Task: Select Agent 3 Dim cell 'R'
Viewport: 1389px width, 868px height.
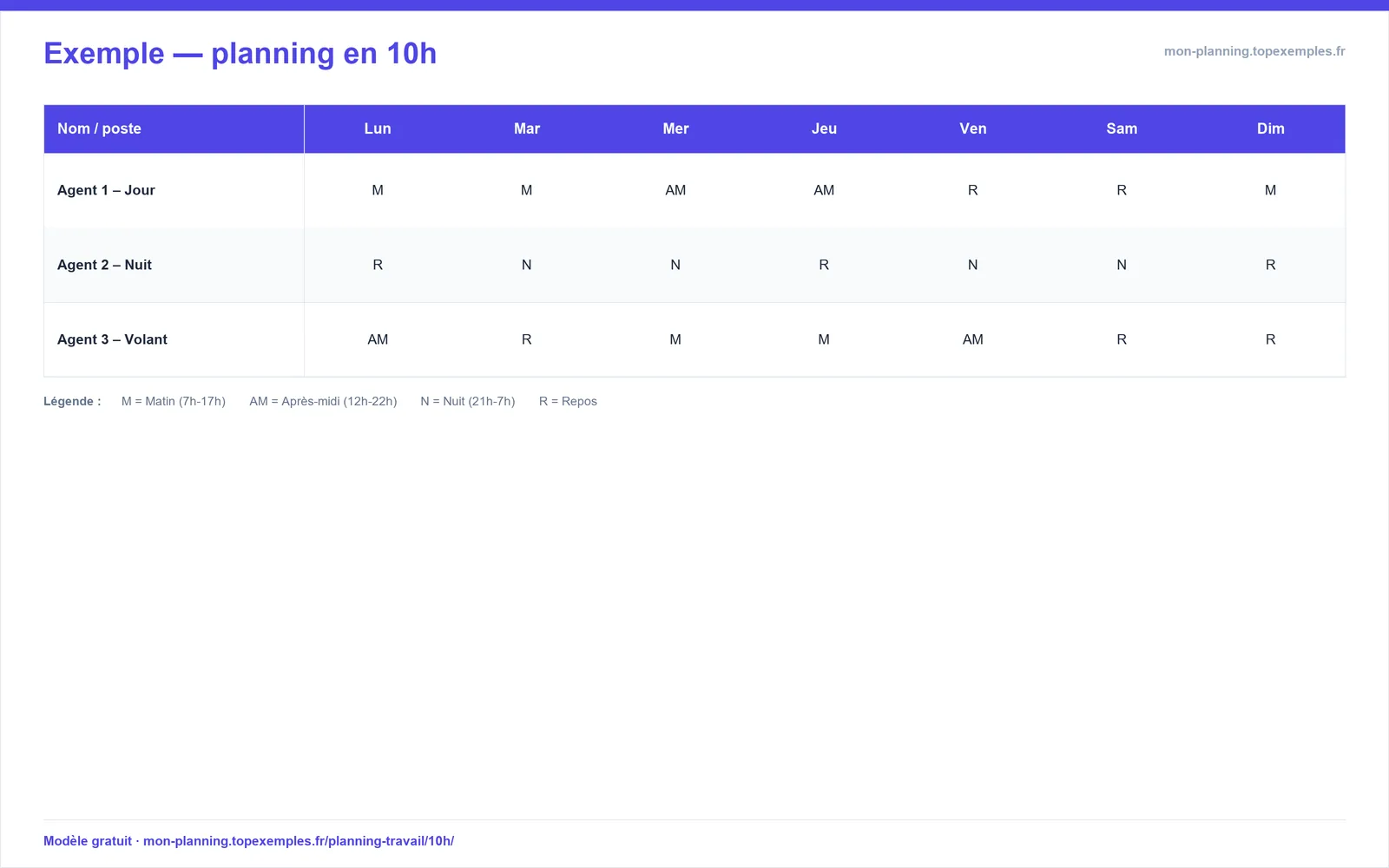Action: tap(1271, 339)
